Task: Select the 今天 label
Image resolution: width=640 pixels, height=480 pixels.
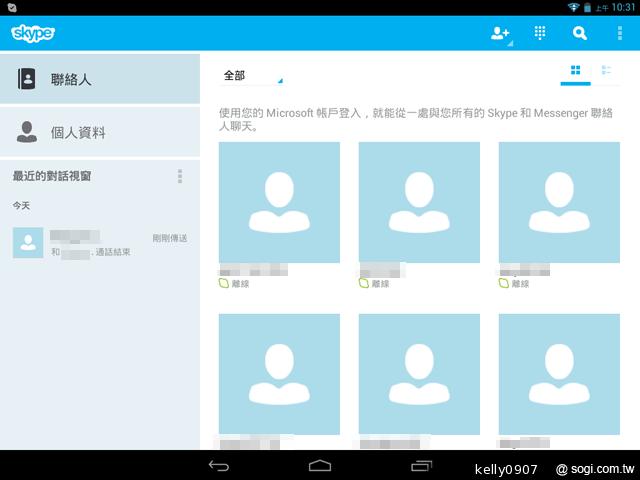Action: click(x=21, y=205)
